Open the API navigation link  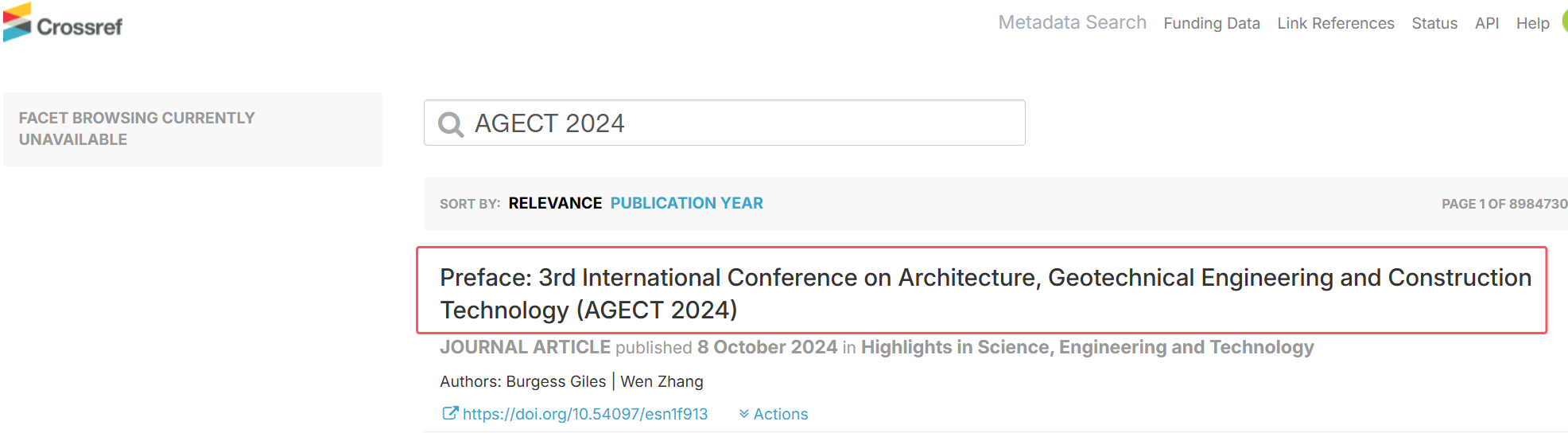pos(1487,23)
